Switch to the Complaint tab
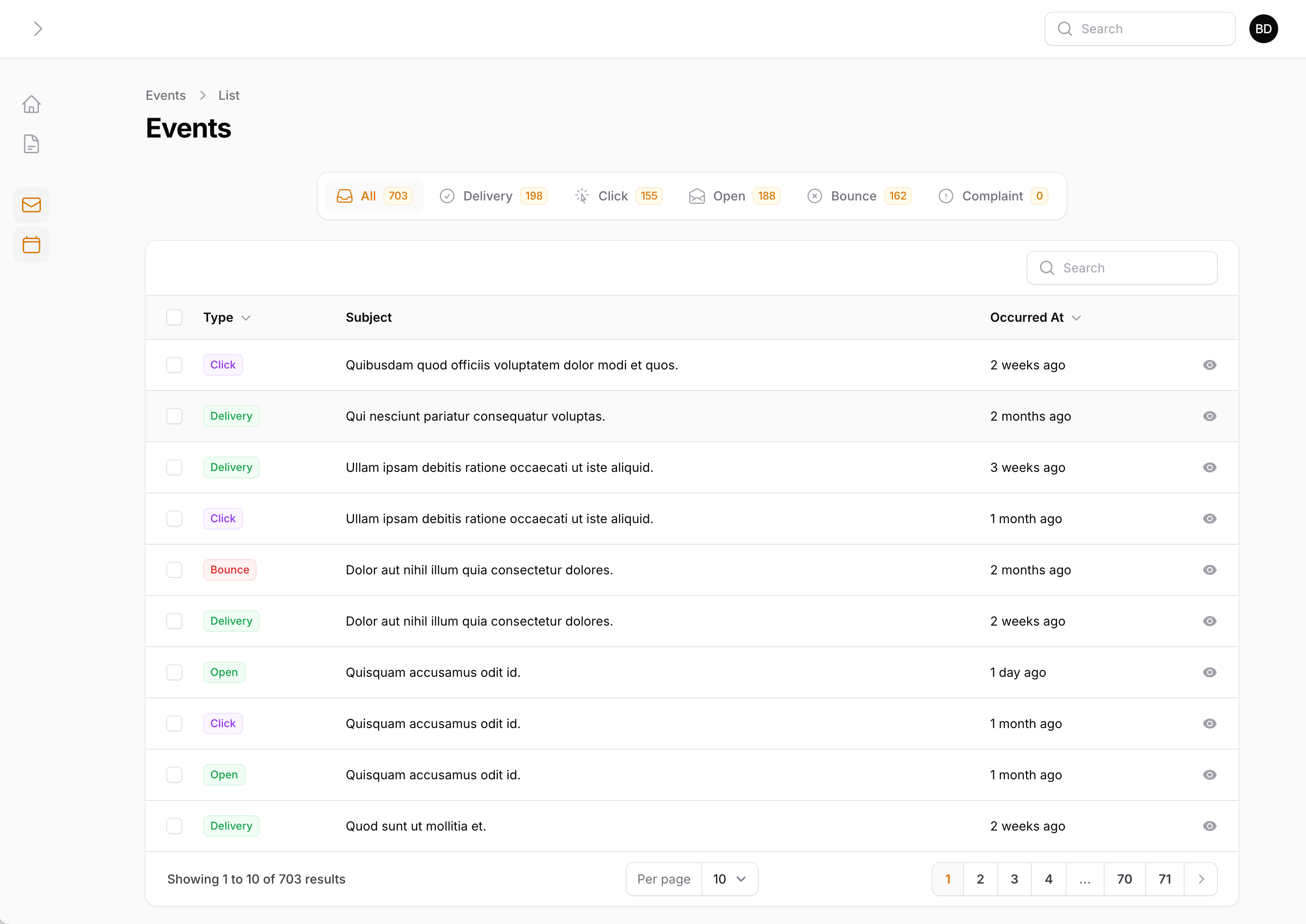Screen dimensions: 1306x924 (992, 196)
